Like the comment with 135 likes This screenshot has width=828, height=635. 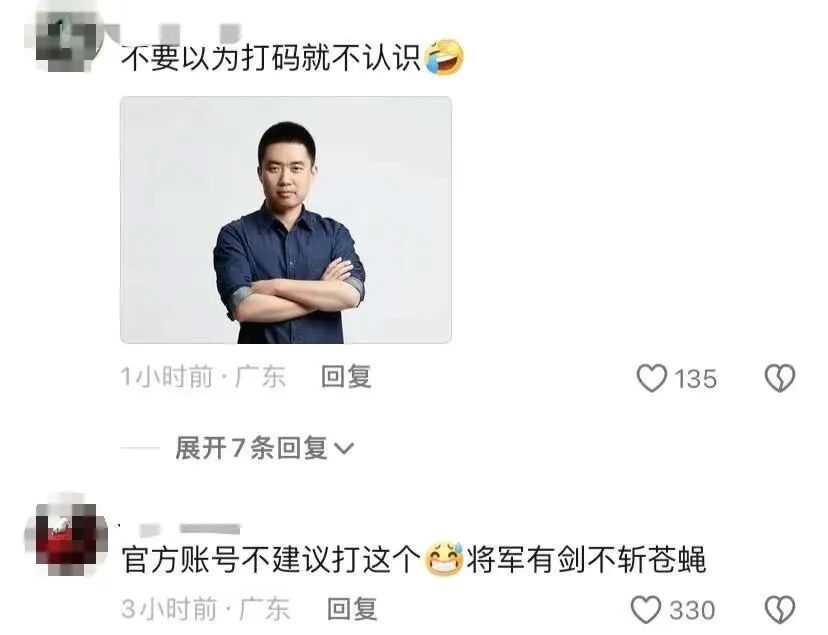click(x=652, y=378)
